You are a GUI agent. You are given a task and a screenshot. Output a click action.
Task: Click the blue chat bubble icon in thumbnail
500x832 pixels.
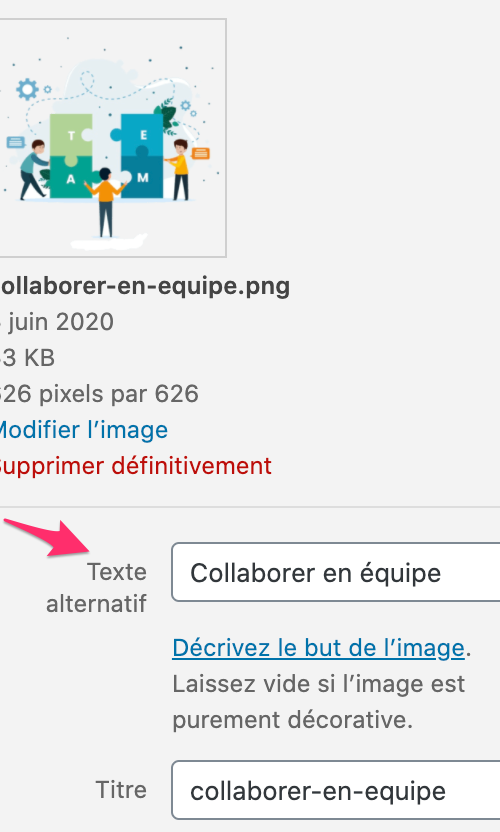pyautogui.click(x=15, y=142)
